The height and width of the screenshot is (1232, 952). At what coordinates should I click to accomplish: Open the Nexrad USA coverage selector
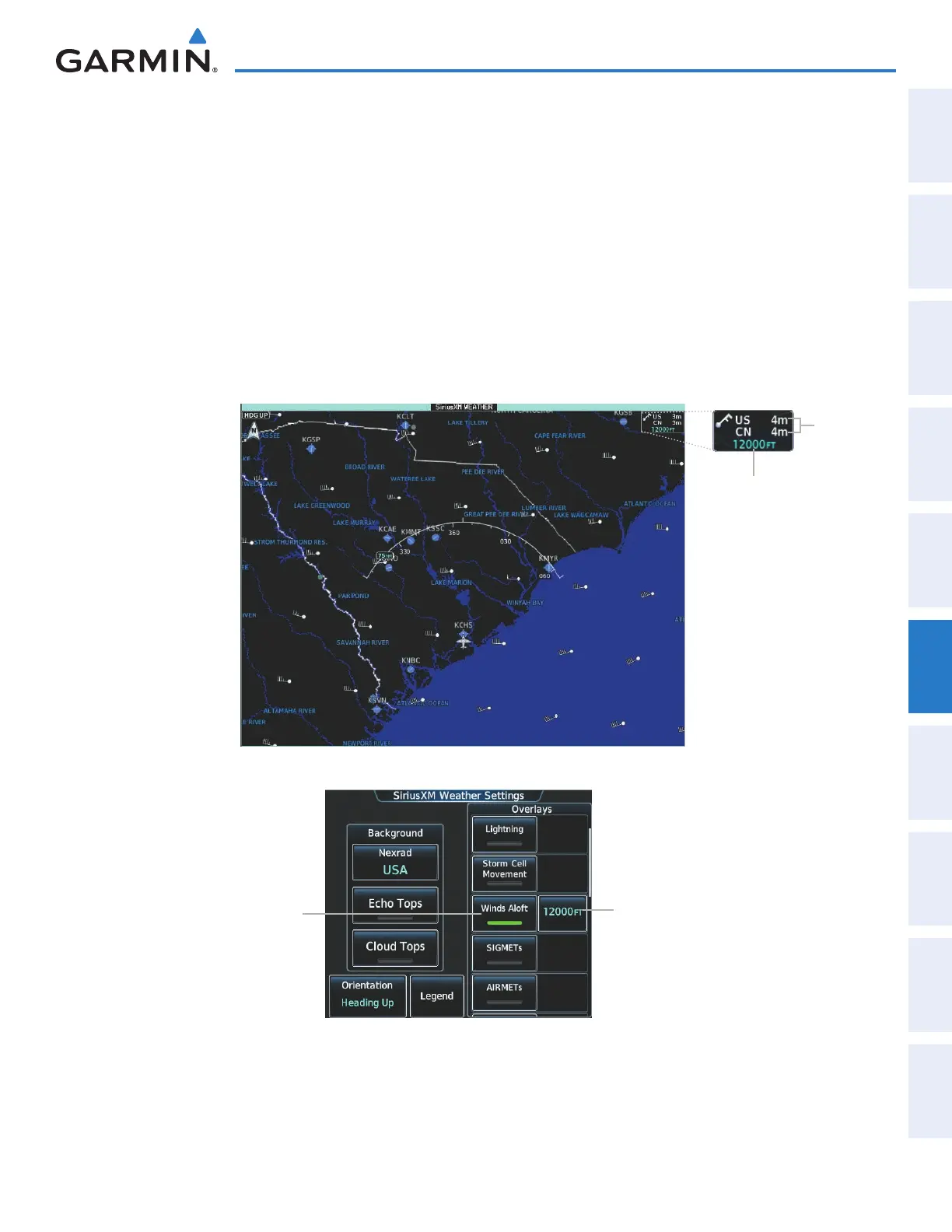pos(395,862)
